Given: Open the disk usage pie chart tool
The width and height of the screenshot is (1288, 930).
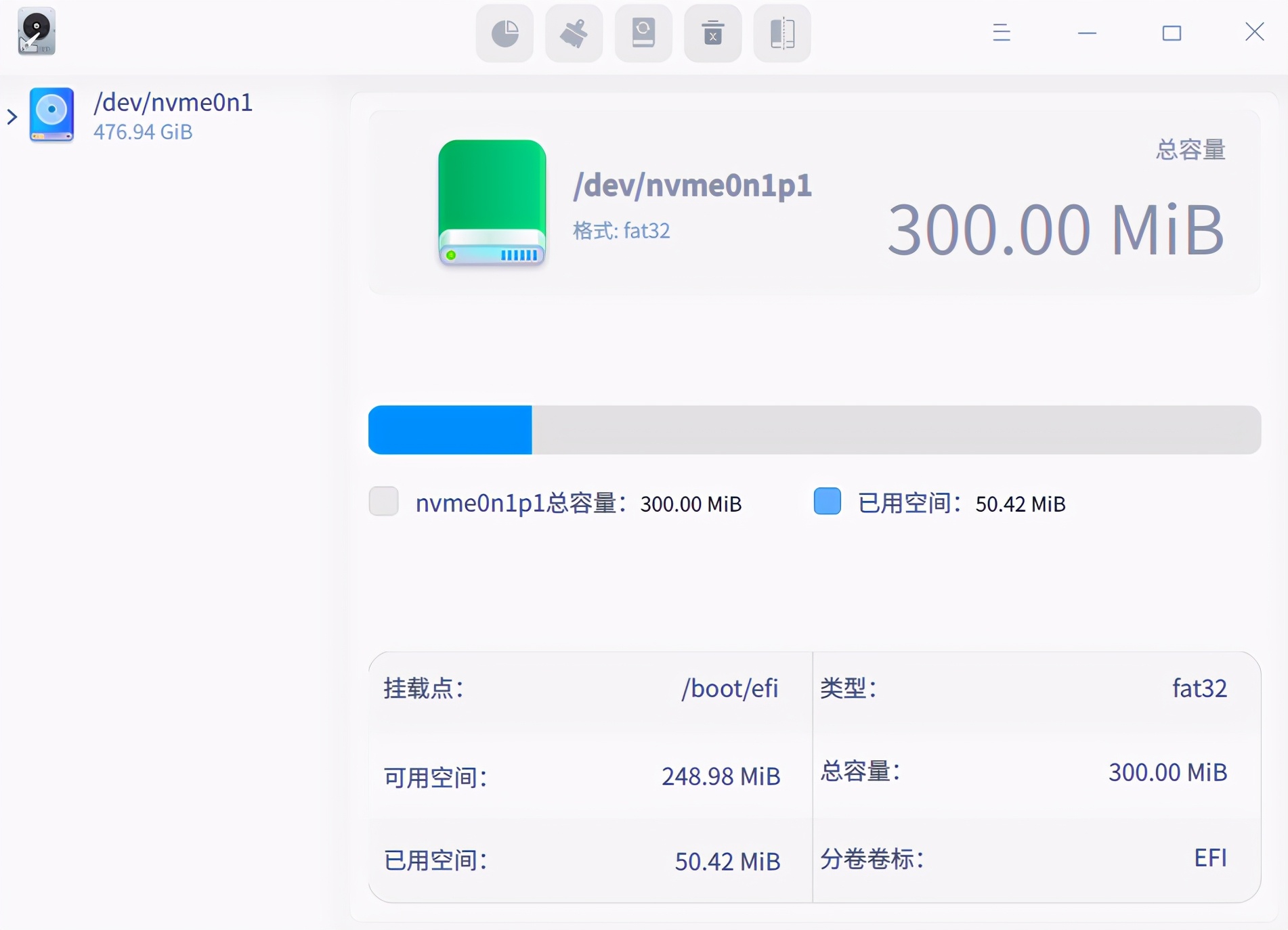Looking at the screenshot, I should coord(504,32).
